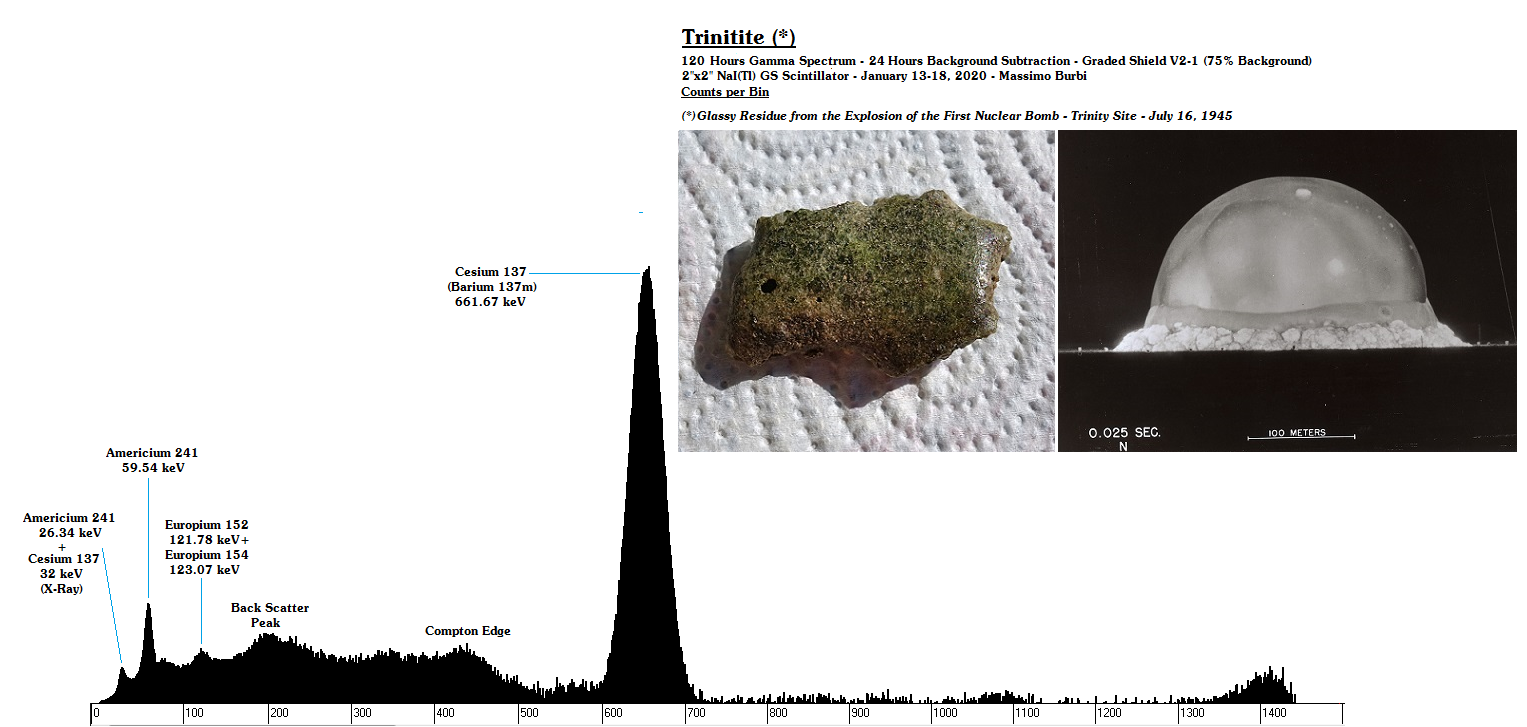Click the Cesium 137 661.67 keV label
The image size is (1527, 727).
(490, 287)
